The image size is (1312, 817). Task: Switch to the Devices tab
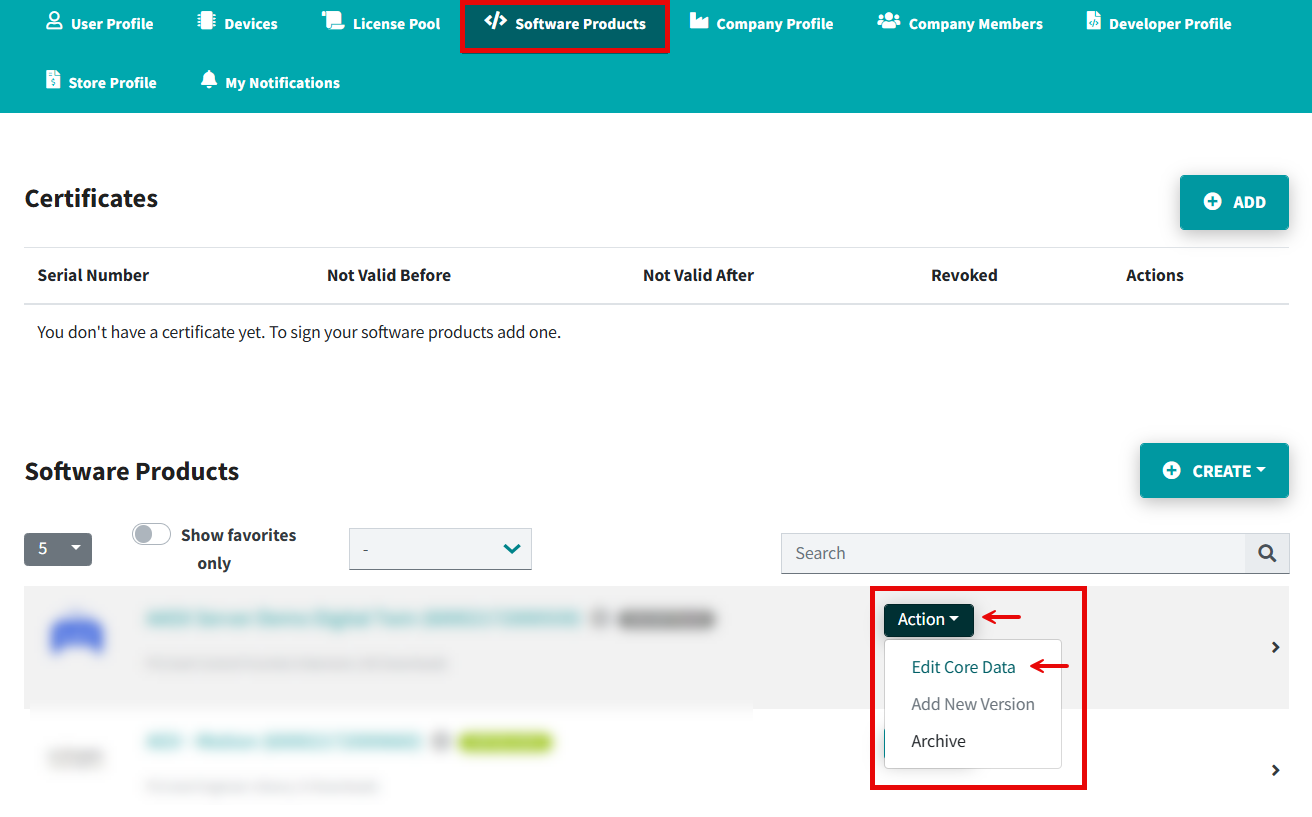pos(238,23)
